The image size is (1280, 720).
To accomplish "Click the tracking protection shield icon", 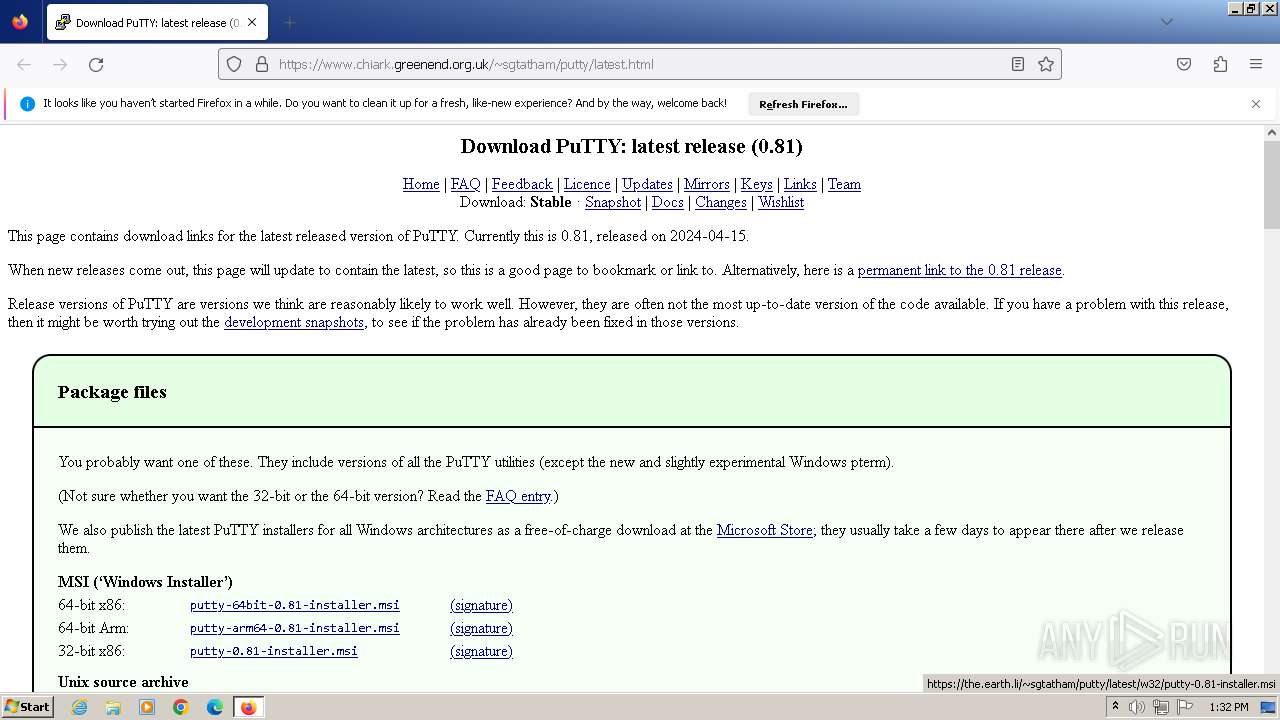I will pyautogui.click(x=234, y=64).
